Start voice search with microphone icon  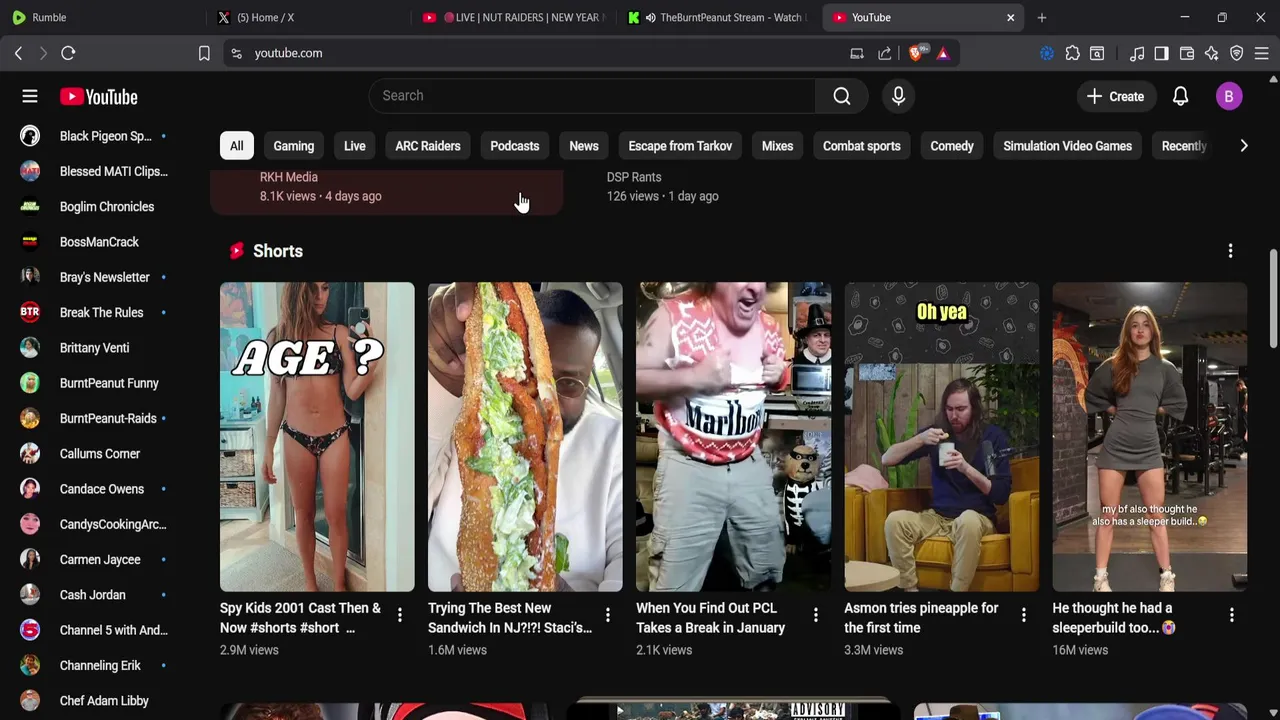click(x=898, y=96)
